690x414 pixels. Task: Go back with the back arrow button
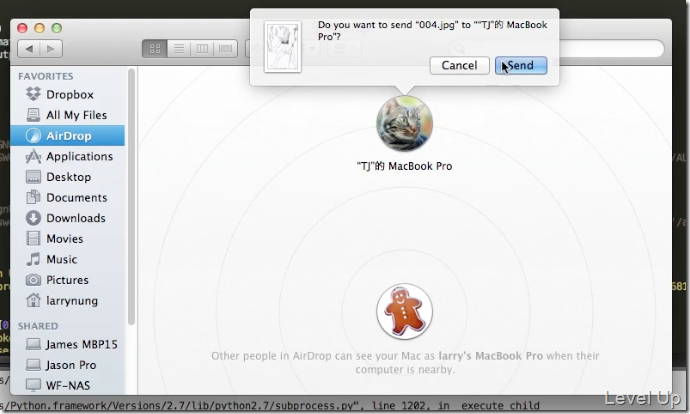click(29, 48)
